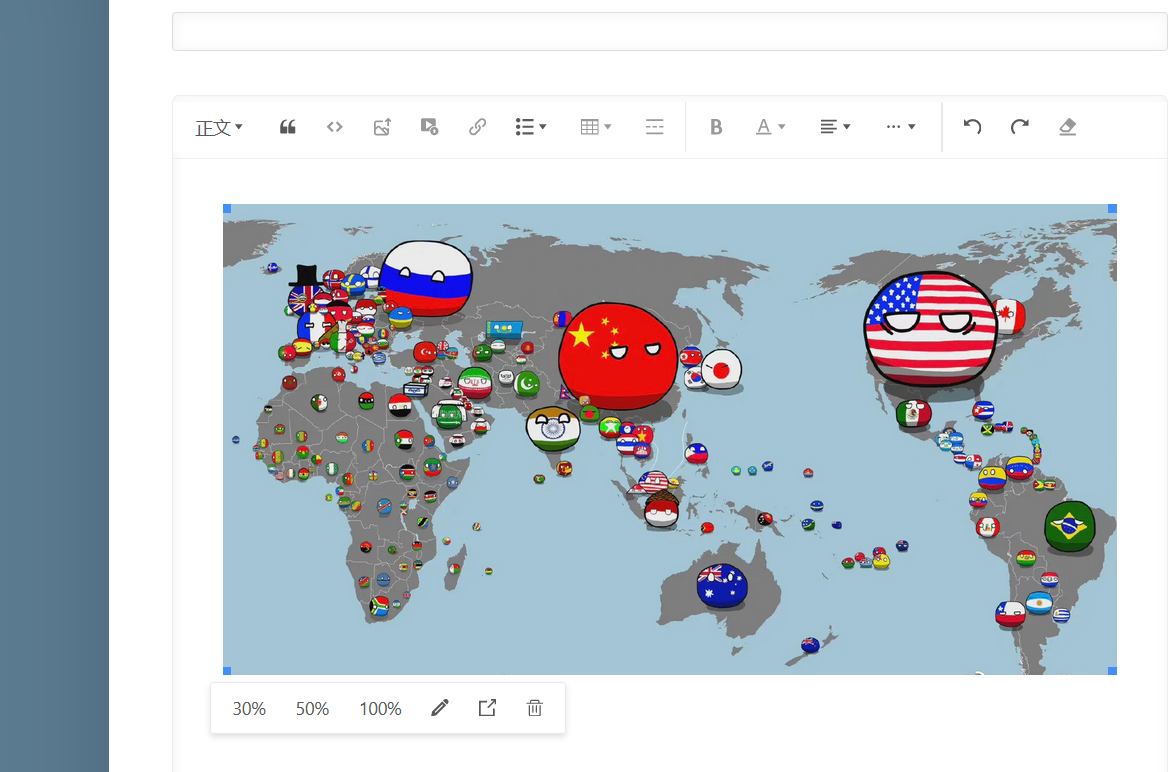Edit the image with the pencil icon
Viewport: 1176px width, 772px height.
pyautogui.click(x=440, y=708)
